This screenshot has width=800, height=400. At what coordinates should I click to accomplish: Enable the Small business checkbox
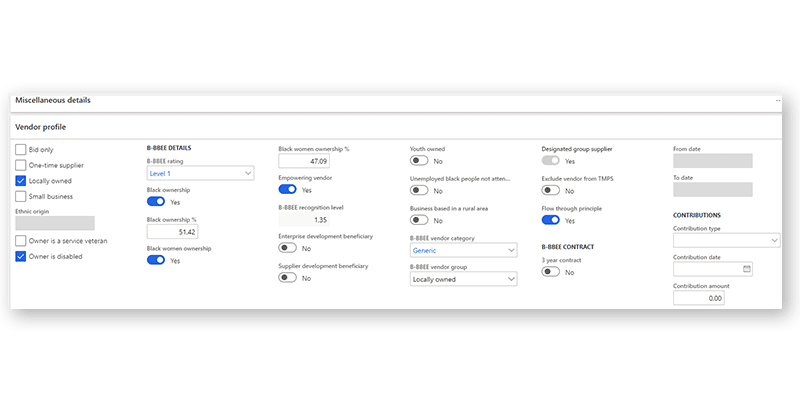pyautogui.click(x=22, y=197)
